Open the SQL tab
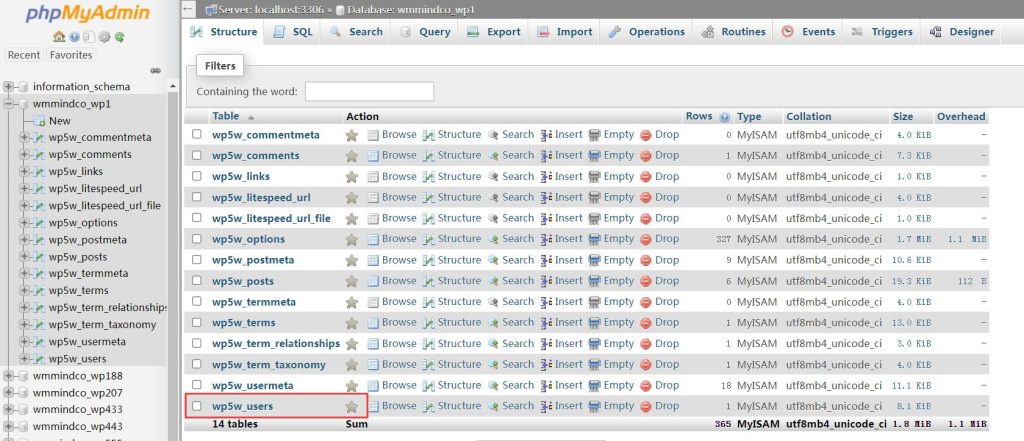The height and width of the screenshot is (441, 1024). click(294, 31)
